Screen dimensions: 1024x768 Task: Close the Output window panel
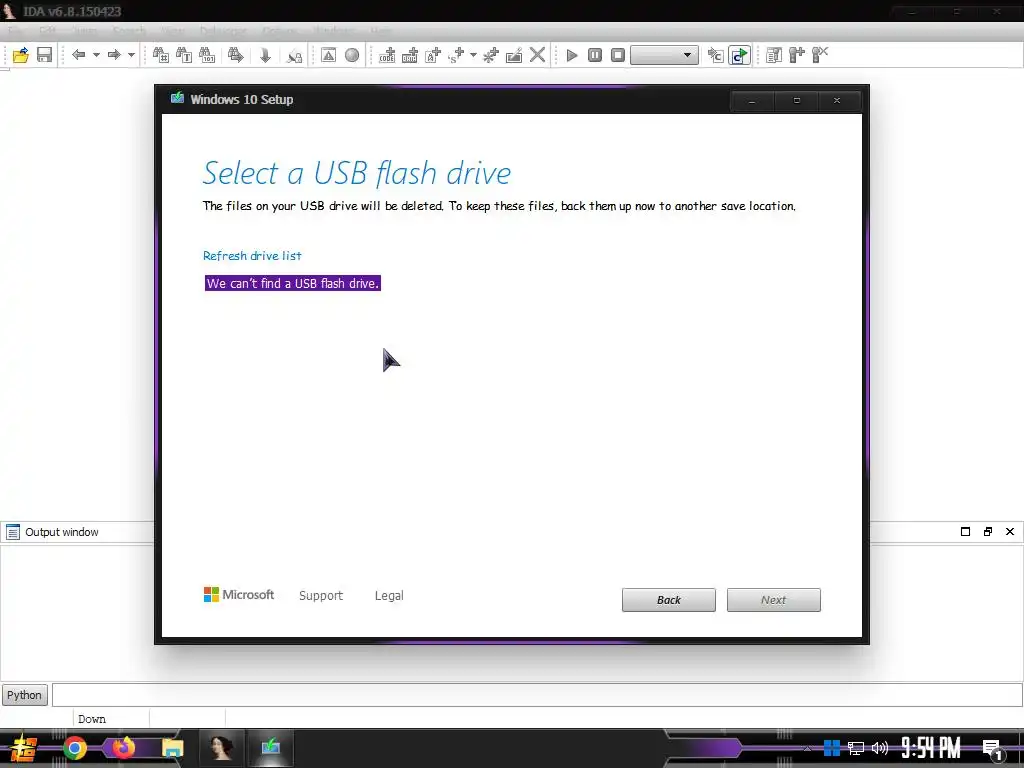pos(1010,532)
